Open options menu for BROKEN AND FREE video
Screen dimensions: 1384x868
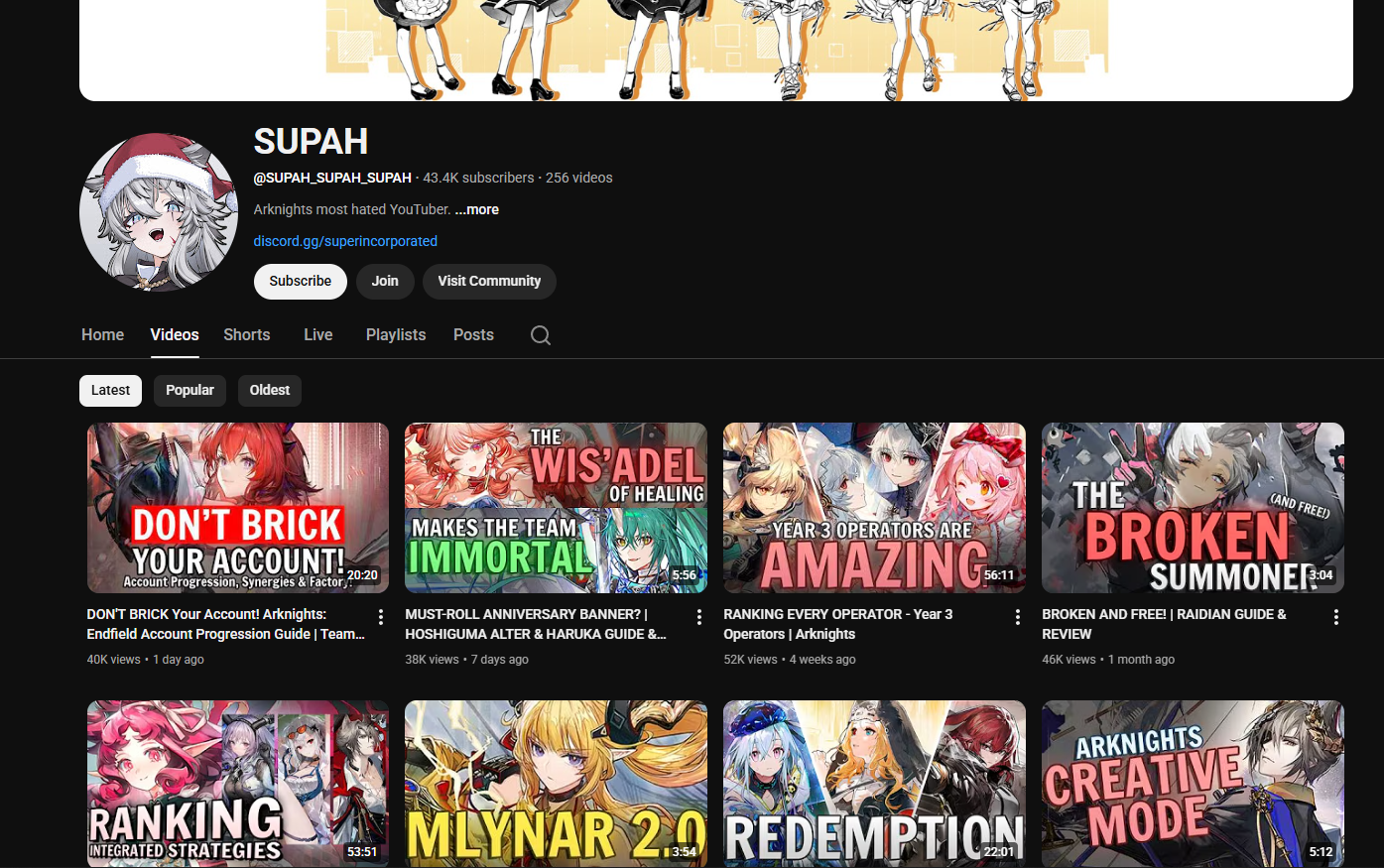click(1336, 617)
